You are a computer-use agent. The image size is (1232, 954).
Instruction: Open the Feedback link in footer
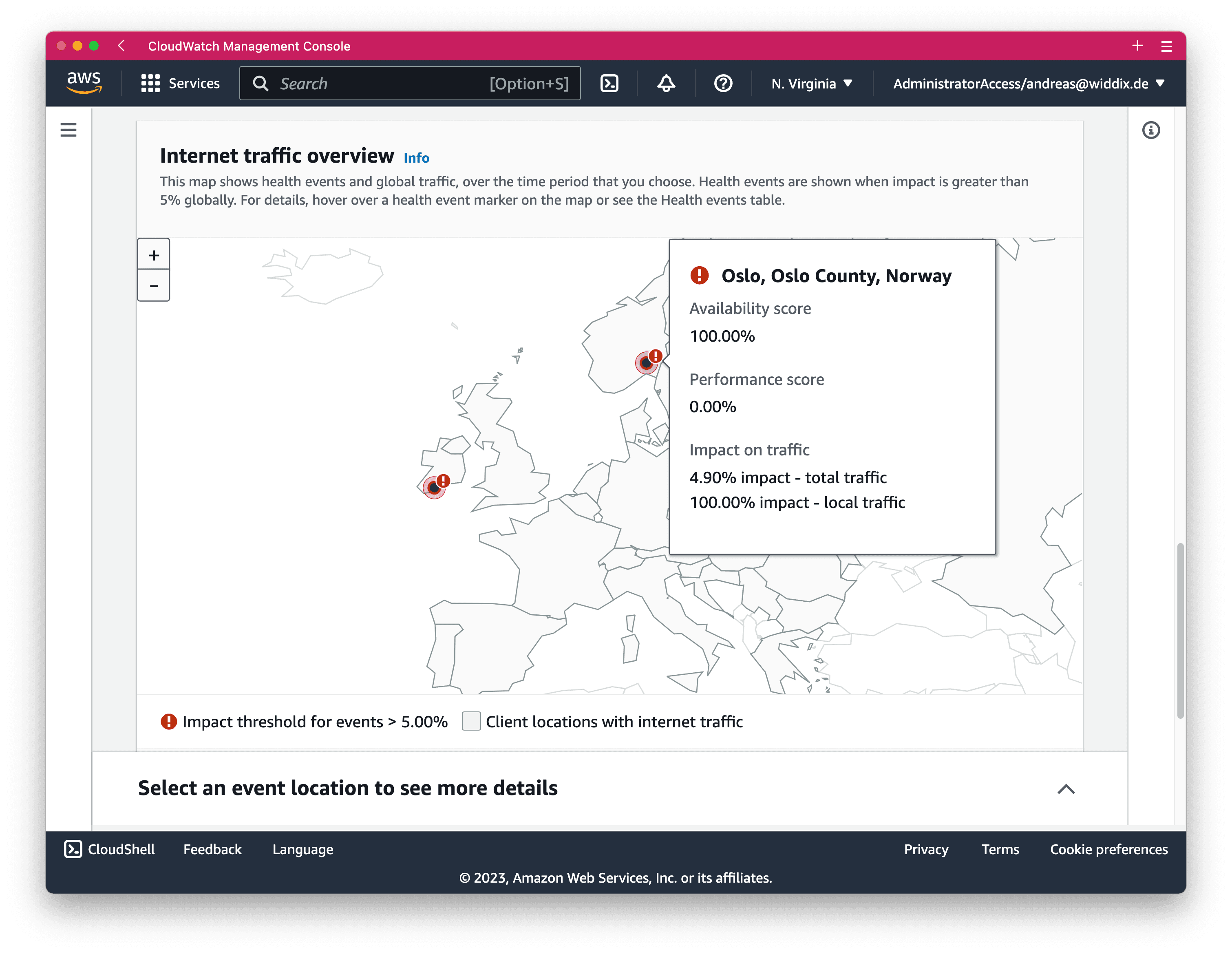(x=212, y=849)
